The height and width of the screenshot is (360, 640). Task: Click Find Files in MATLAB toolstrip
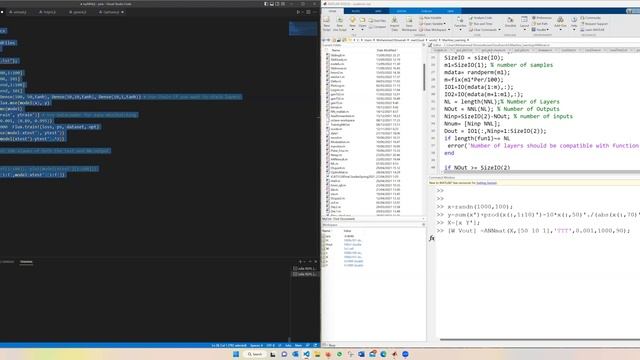tap(377, 20)
